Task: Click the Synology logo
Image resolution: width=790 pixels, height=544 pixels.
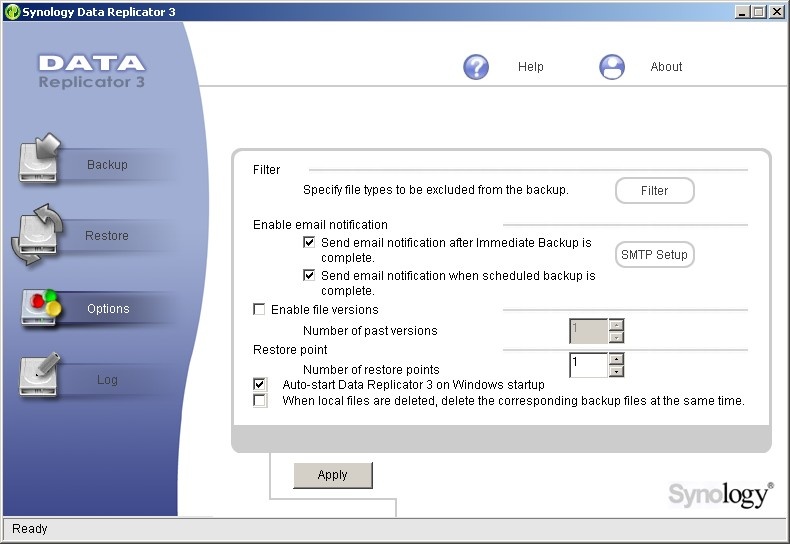Action: pyautogui.click(x=720, y=494)
